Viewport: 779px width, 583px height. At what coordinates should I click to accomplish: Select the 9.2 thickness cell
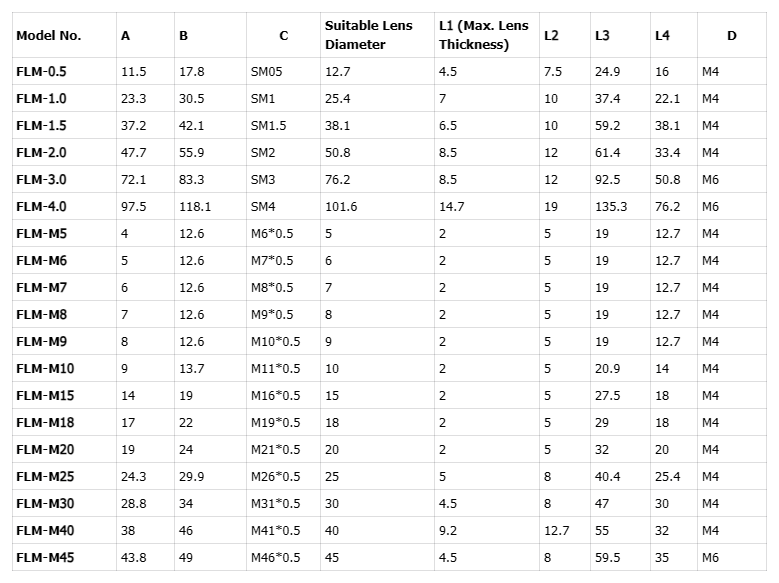447,531
